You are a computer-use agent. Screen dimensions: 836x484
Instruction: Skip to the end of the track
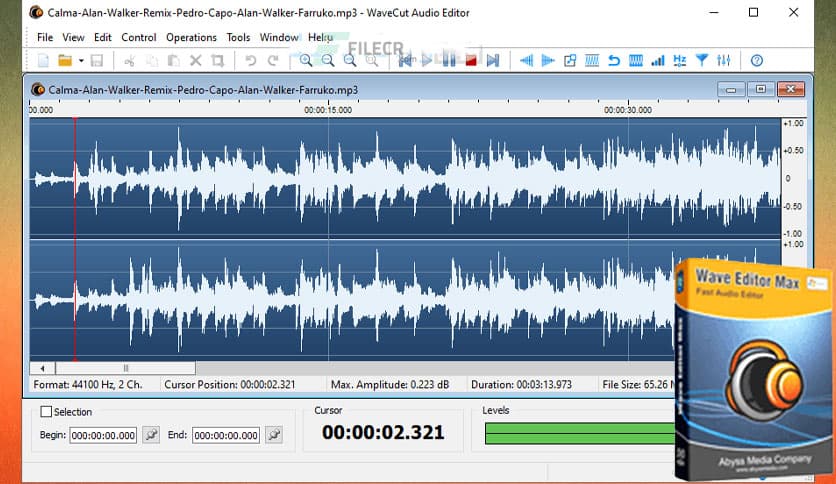[x=493, y=60]
